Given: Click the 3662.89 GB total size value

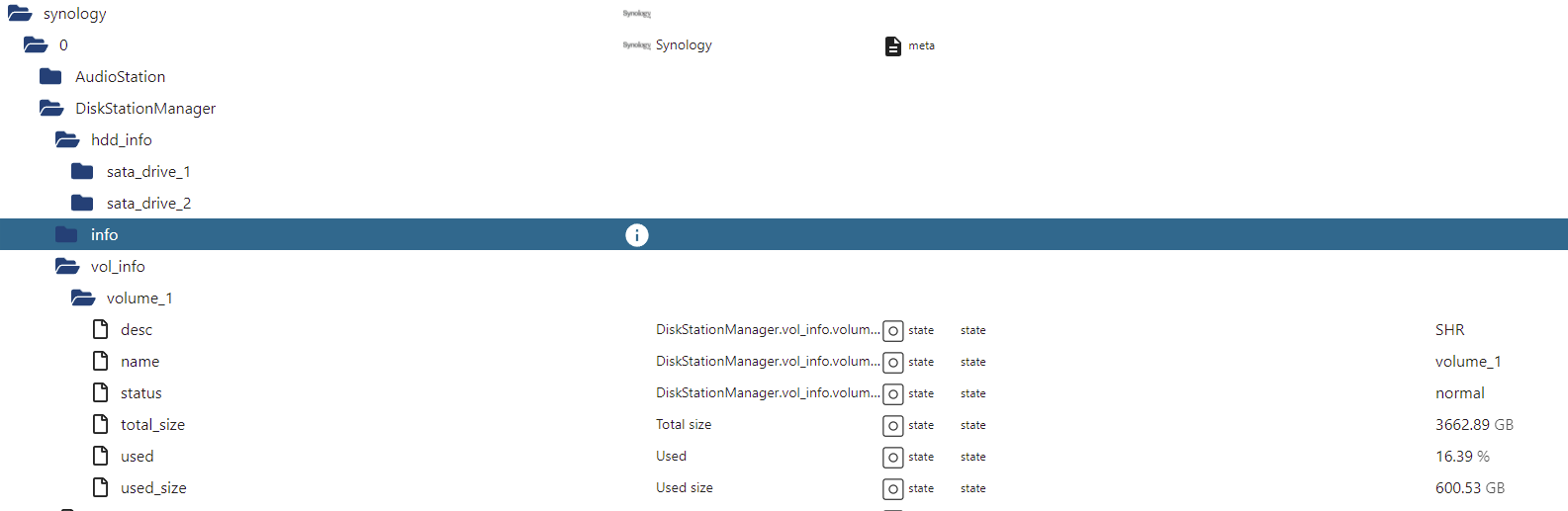Looking at the screenshot, I should 1473,425.
